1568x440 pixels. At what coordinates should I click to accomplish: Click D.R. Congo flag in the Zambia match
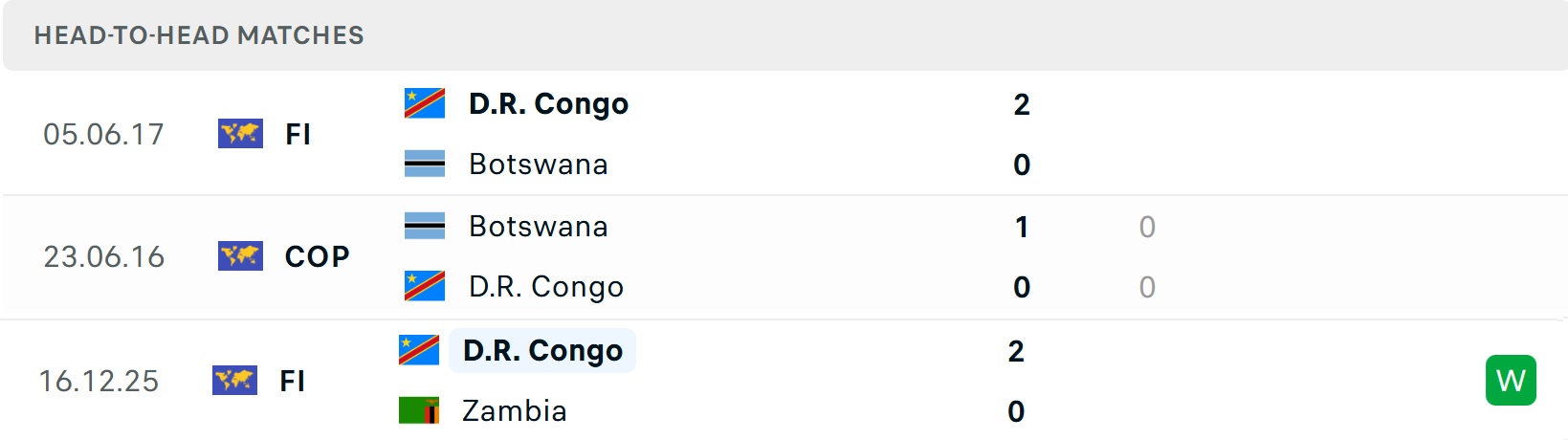click(419, 351)
